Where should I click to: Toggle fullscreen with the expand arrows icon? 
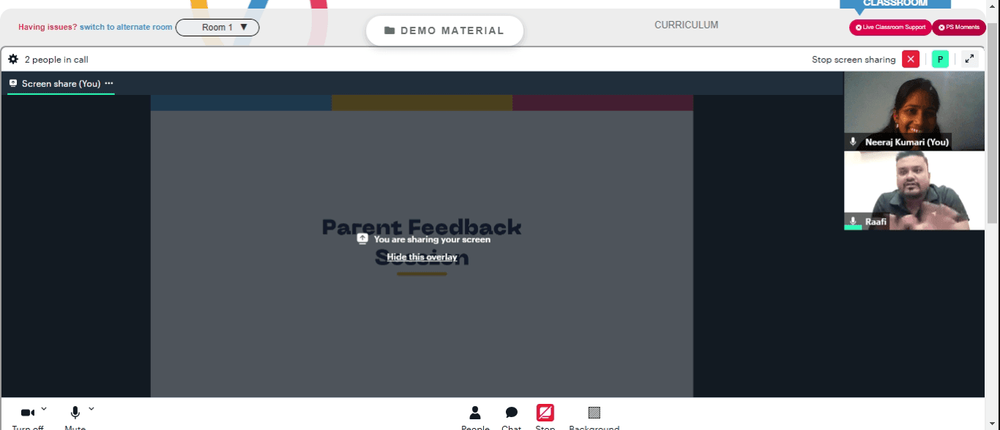click(x=969, y=59)
